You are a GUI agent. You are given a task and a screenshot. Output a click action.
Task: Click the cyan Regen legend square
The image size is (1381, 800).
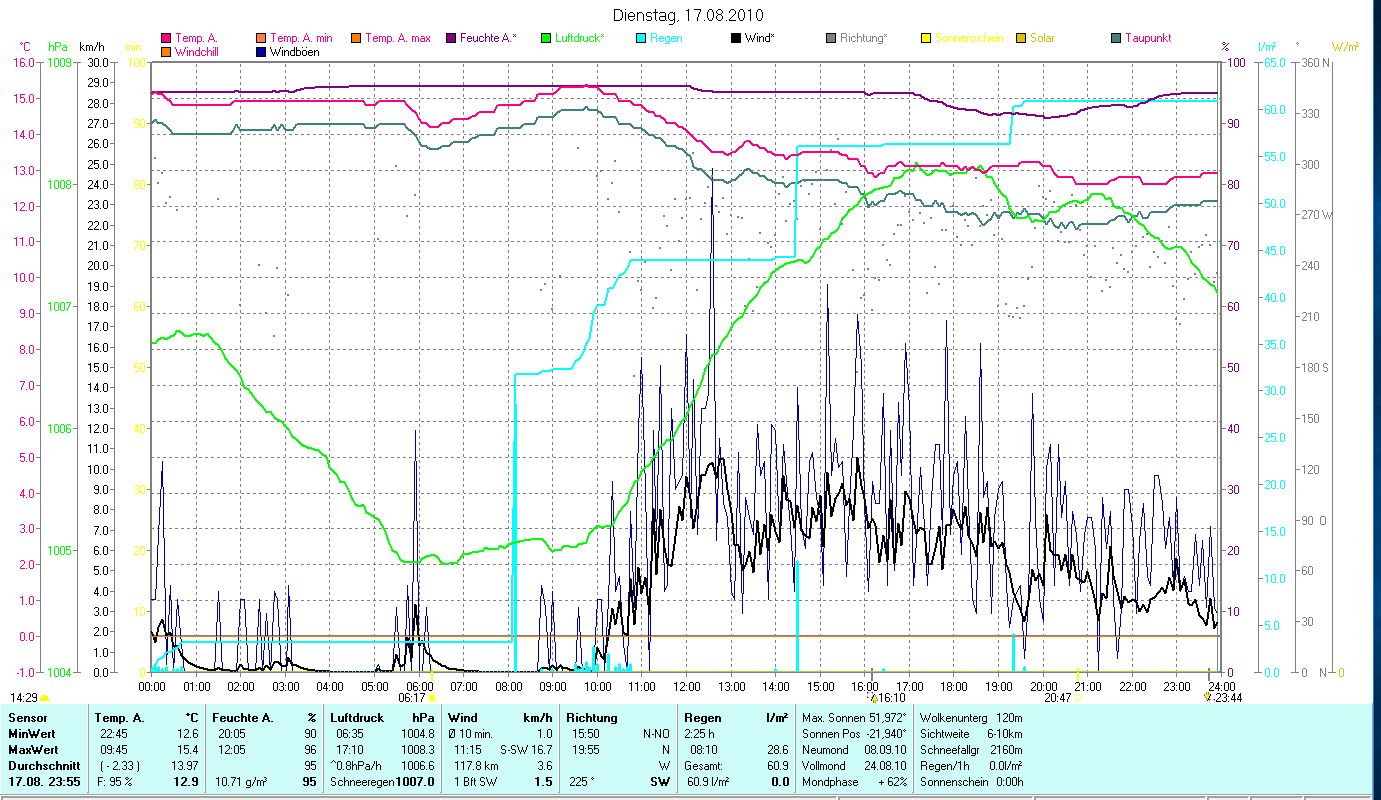click(x=641, y=39)
